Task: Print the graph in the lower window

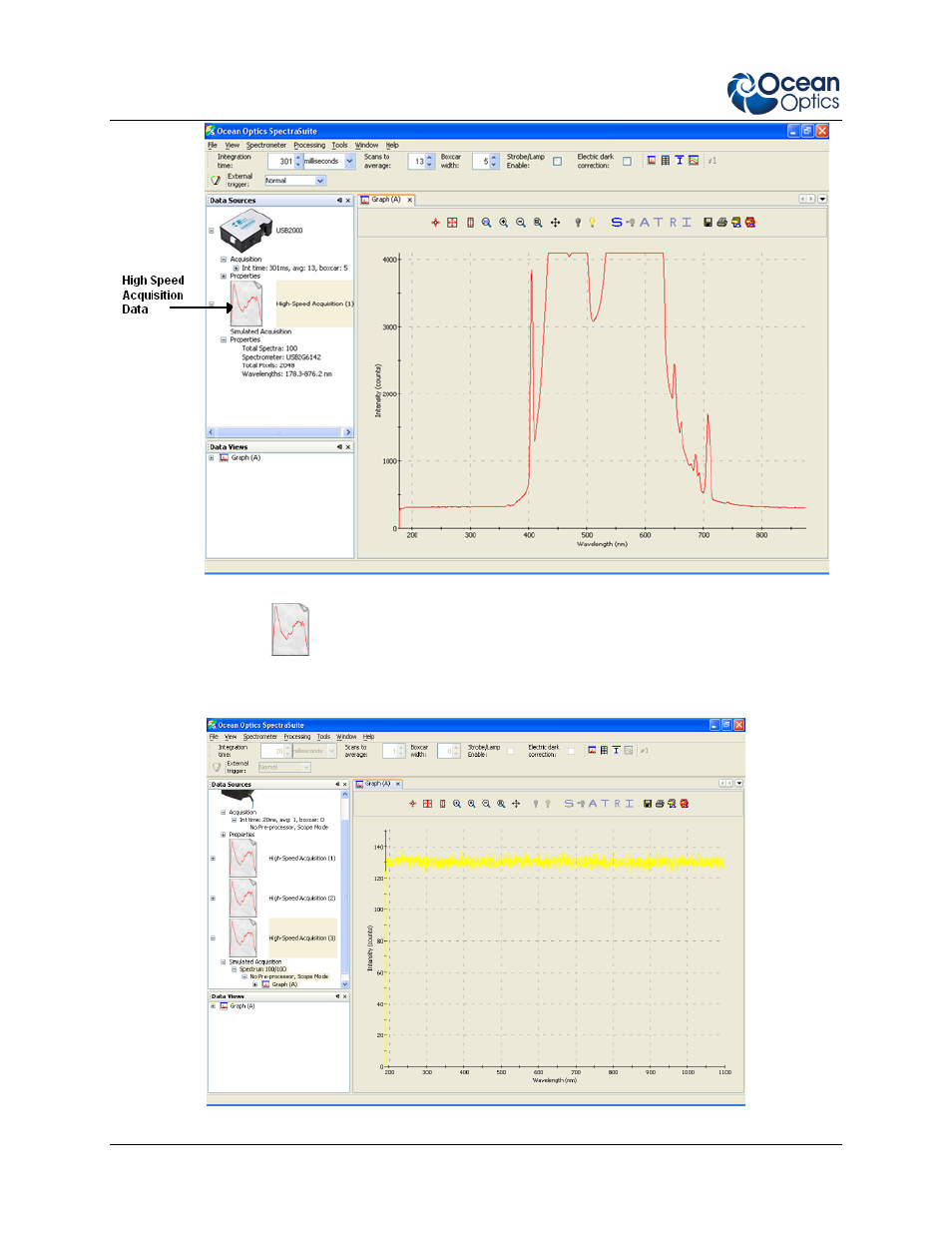Action: coord(660,804)
